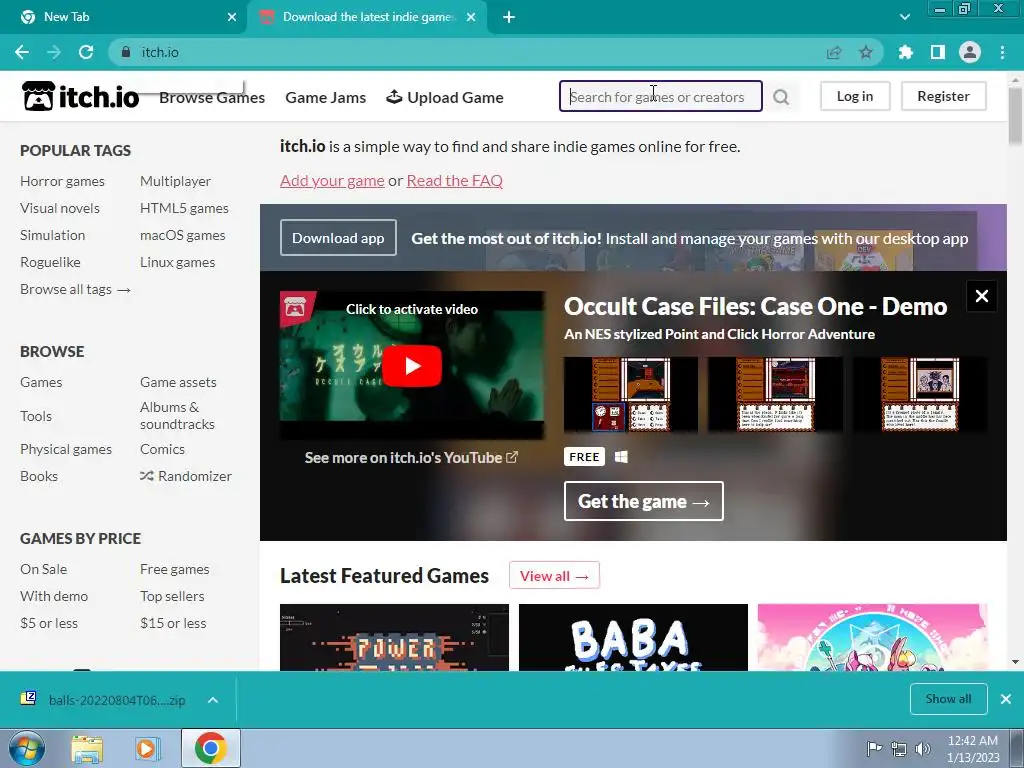Screen dimensions: 1024x768
Task: Click the address bar URL
Action: pyautogui.click(x=160, y=52)
